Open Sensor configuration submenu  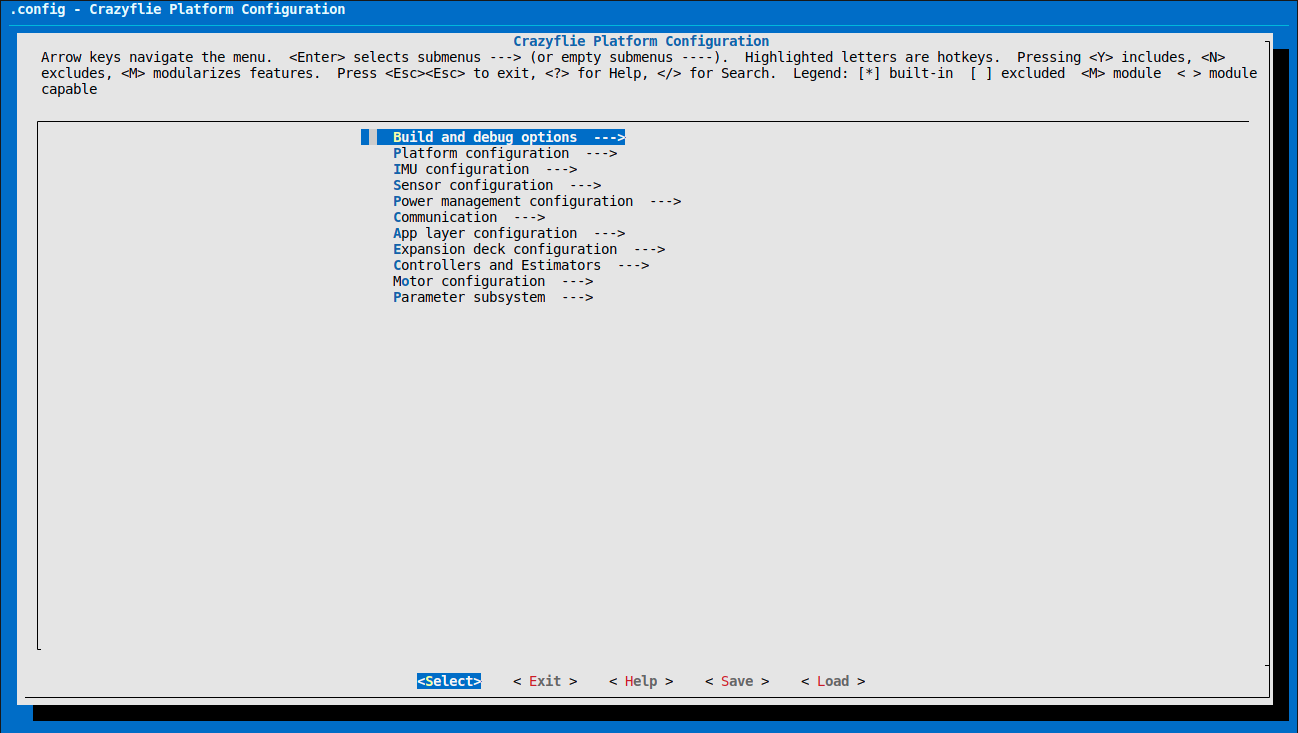(497, 185)
